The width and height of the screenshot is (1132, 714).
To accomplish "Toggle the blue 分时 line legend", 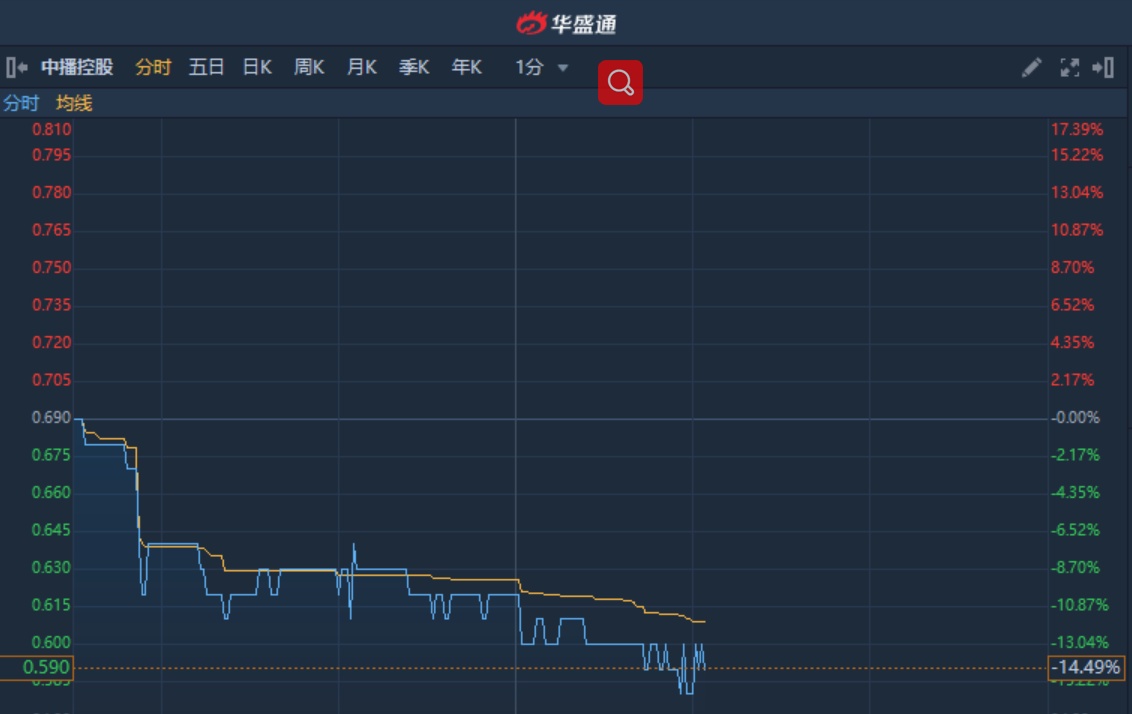I will point(21,103).
